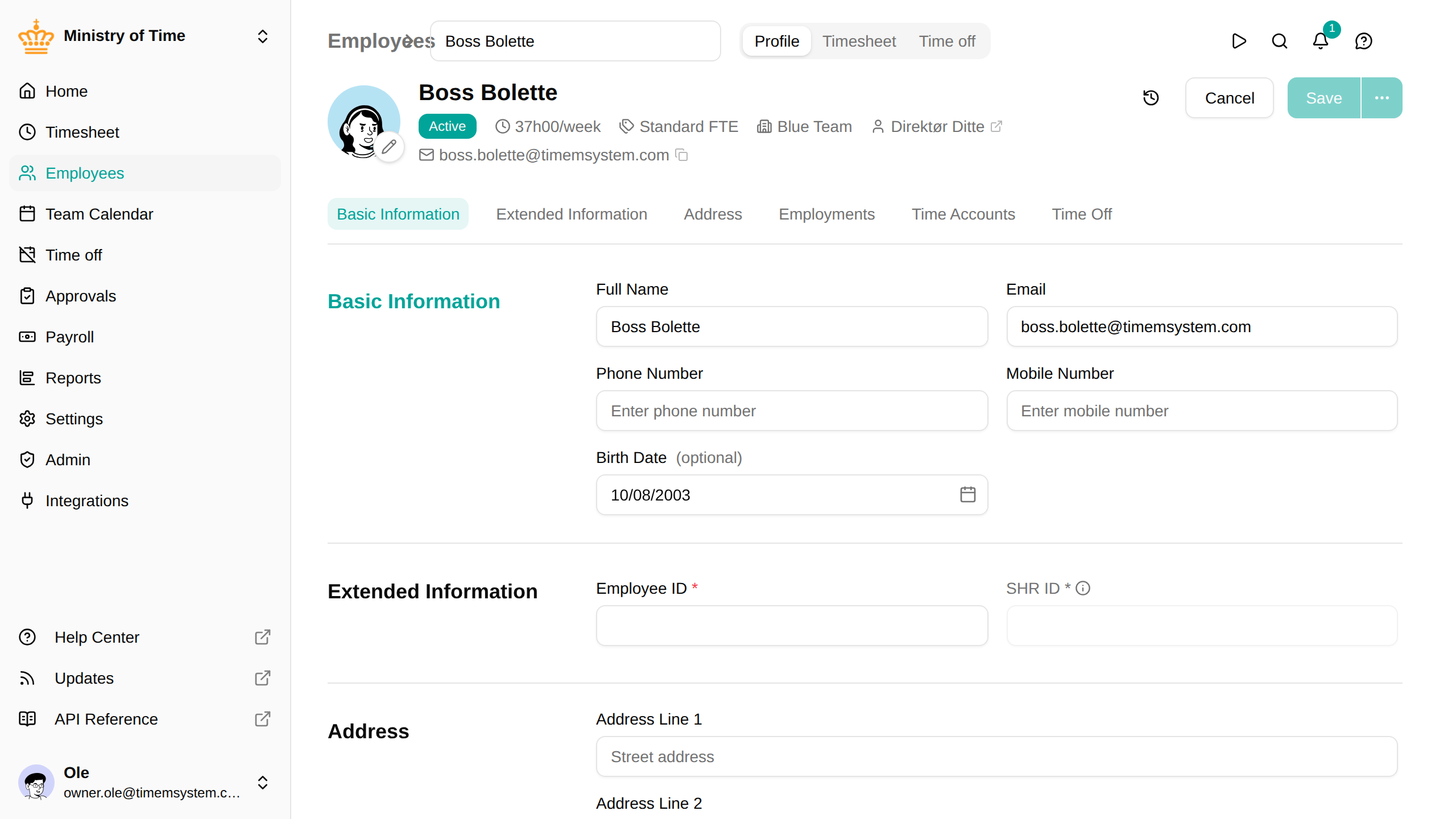Screen dimensions: 1456x819
Task: Open Integrations section
Action: 145,500
